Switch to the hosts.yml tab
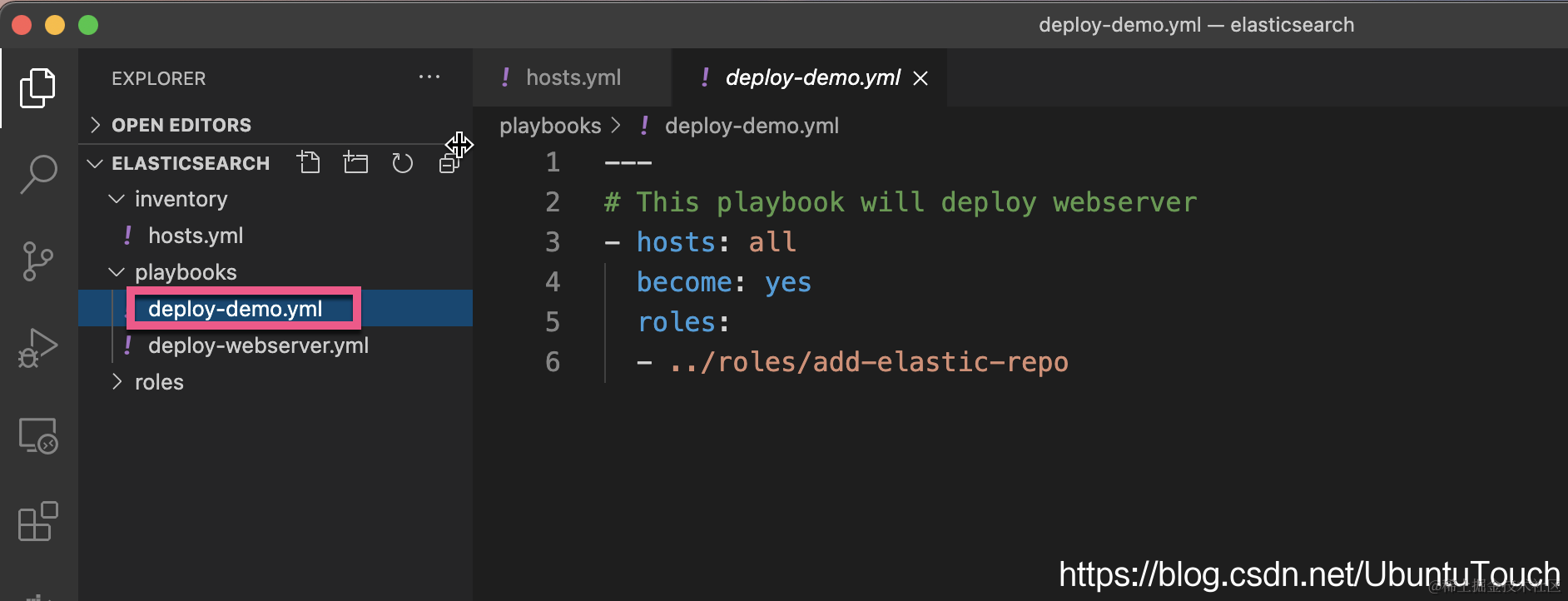 coord(572,77)
